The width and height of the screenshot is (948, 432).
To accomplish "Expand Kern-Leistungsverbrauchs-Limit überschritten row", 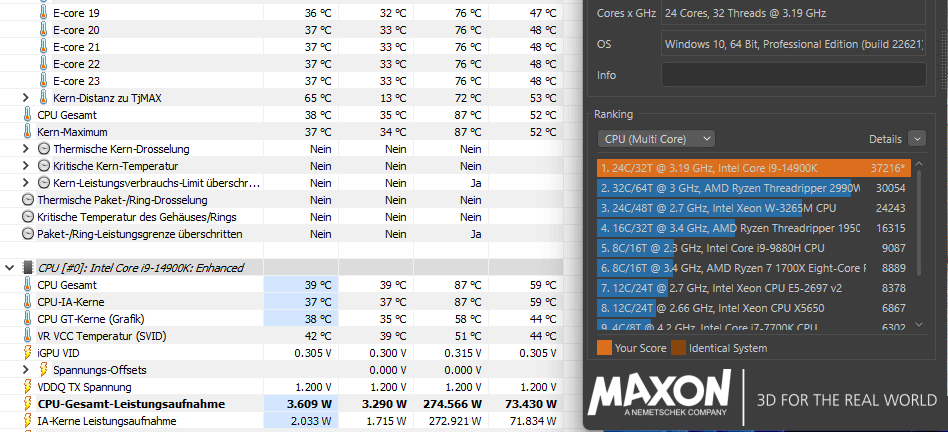I will 25,182.
